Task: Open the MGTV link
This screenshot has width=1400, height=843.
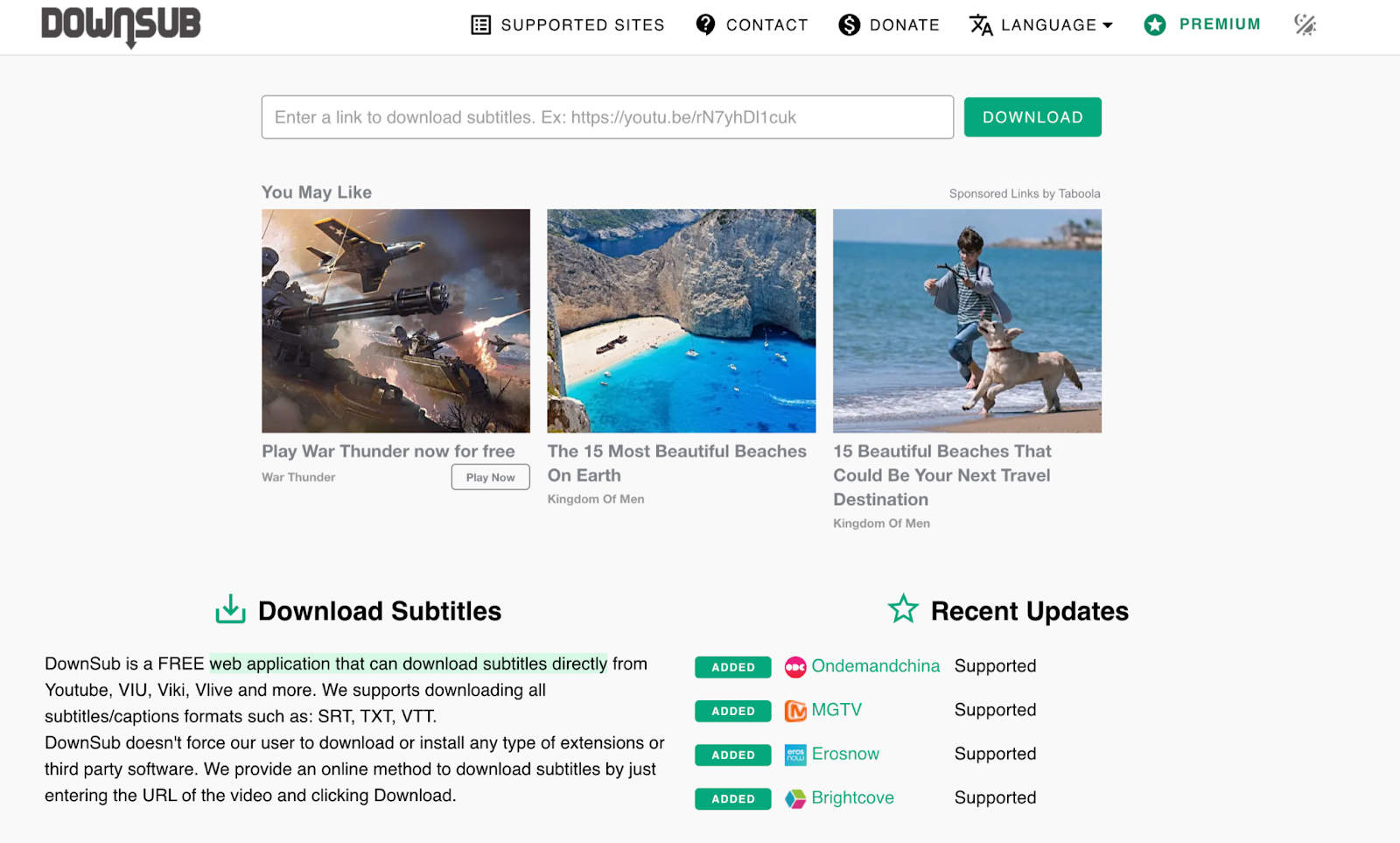Action: (836, 710)
